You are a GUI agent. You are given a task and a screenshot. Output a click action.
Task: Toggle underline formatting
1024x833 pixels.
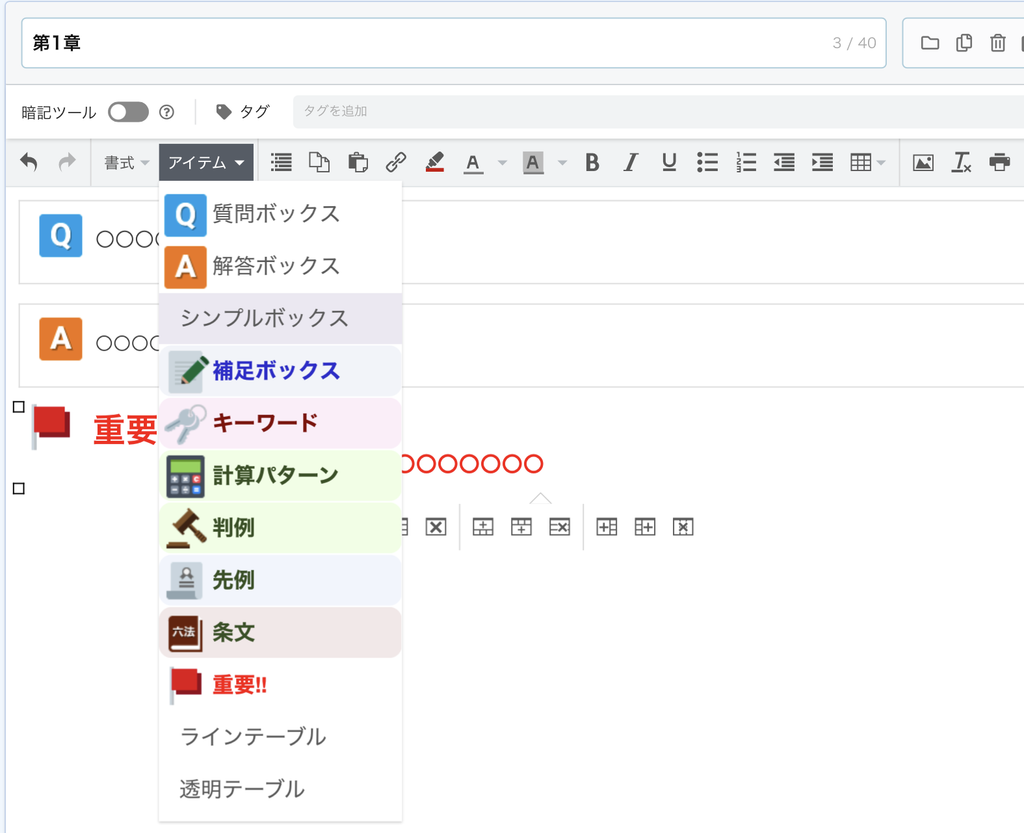(669, 162)
